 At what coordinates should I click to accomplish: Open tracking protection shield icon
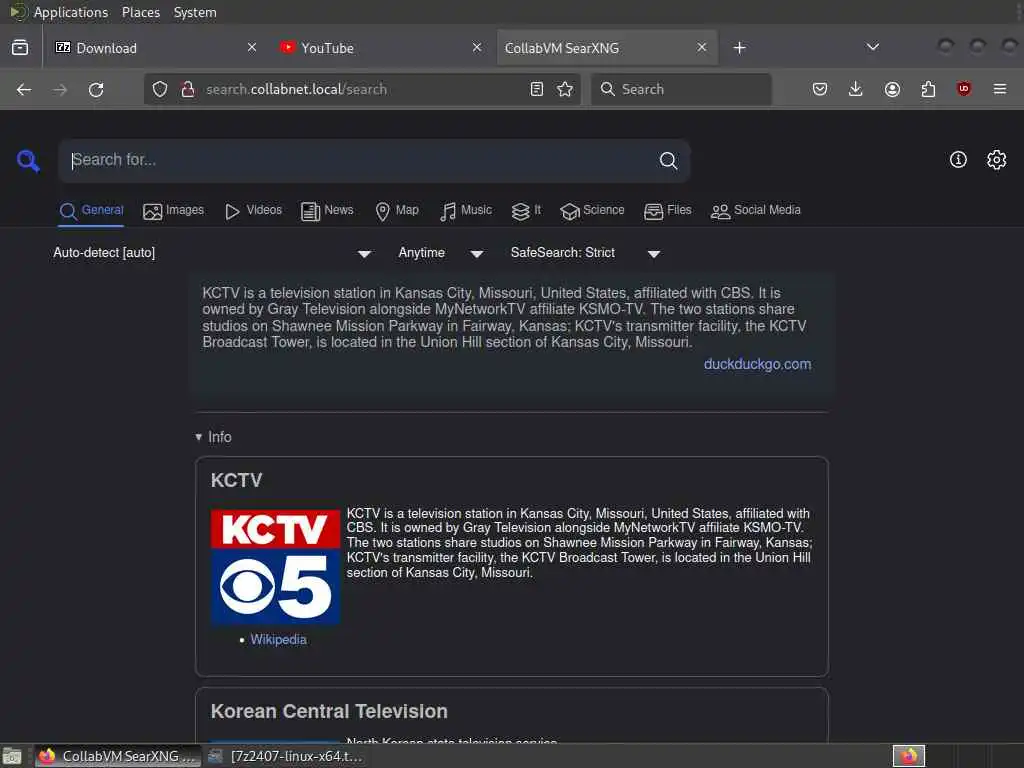click(x=160, y=89)
